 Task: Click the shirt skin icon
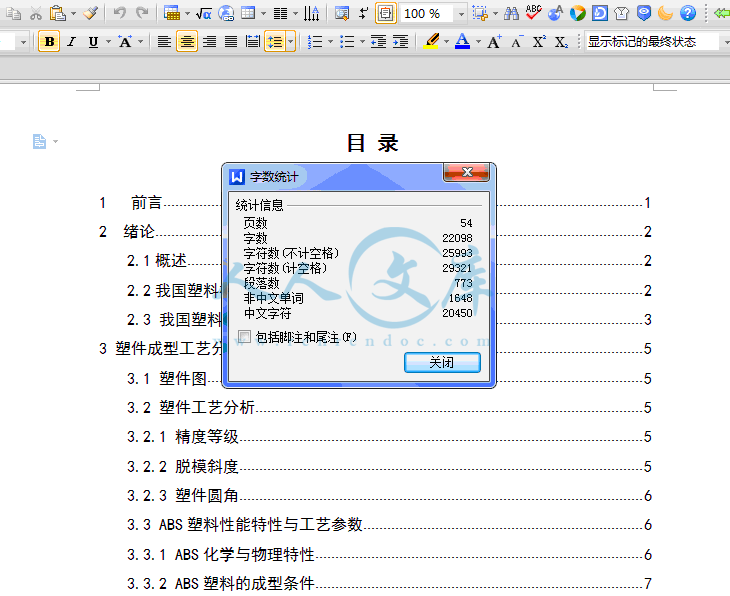point(622,13)
